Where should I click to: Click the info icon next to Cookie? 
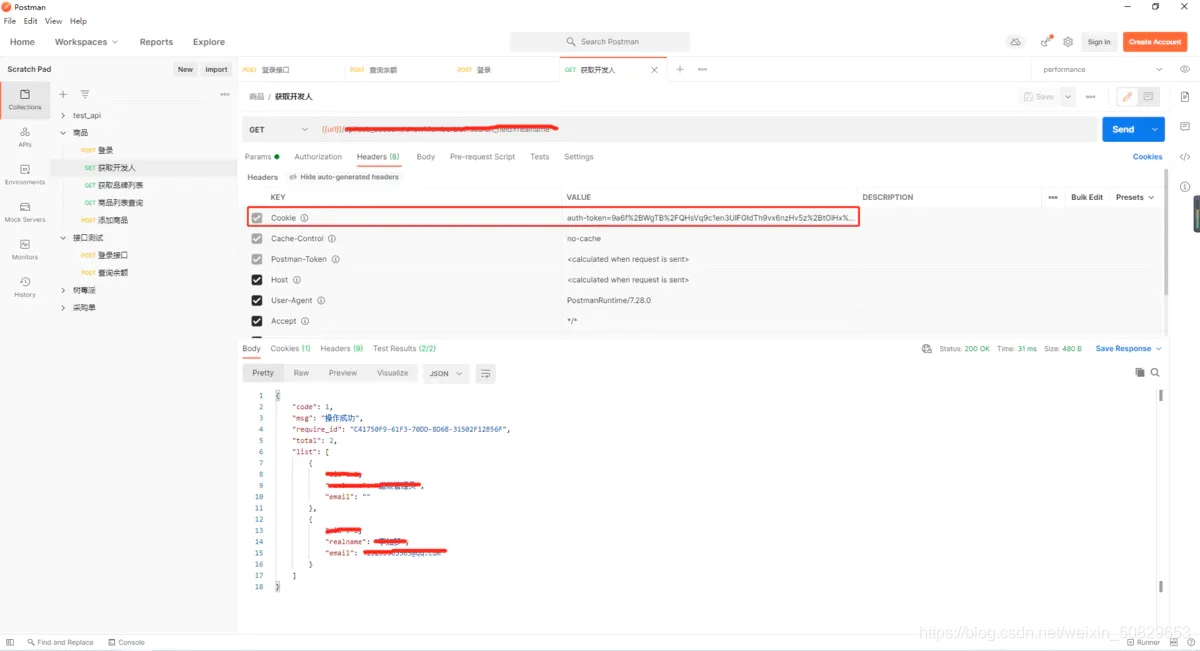(x=304, y=218)
